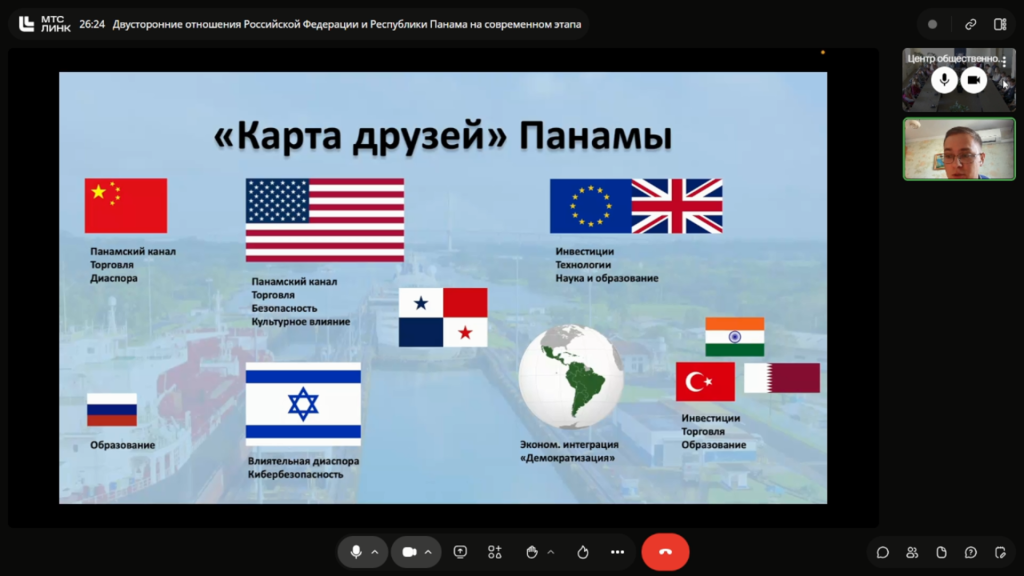The image size is (1024, 576).
Task: Toggle the microphone in bottom toolbar
Action: coord(356,552)
